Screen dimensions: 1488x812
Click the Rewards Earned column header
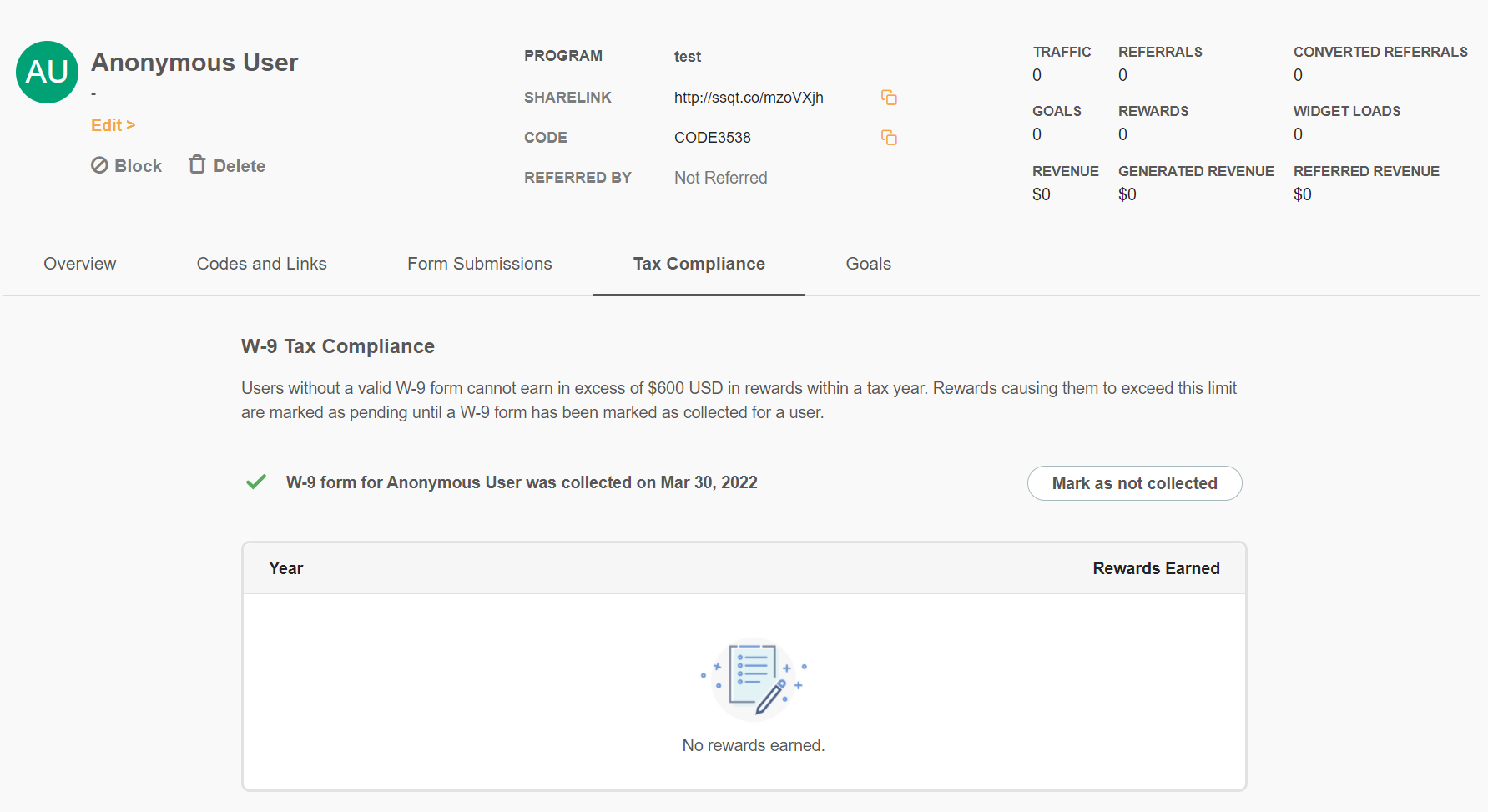(x=1156, y=568)
